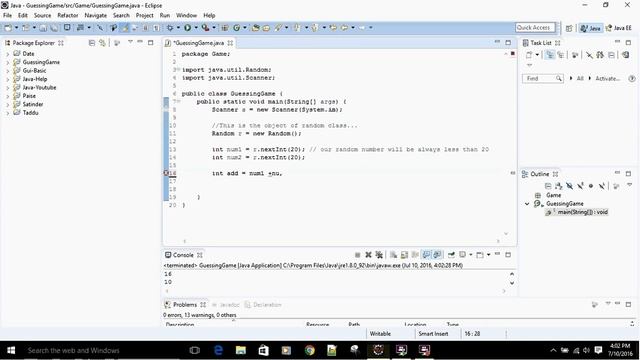Select the GuessingGame.java editor tab
The image size is (640, 360).
click(x=199, y=43)
